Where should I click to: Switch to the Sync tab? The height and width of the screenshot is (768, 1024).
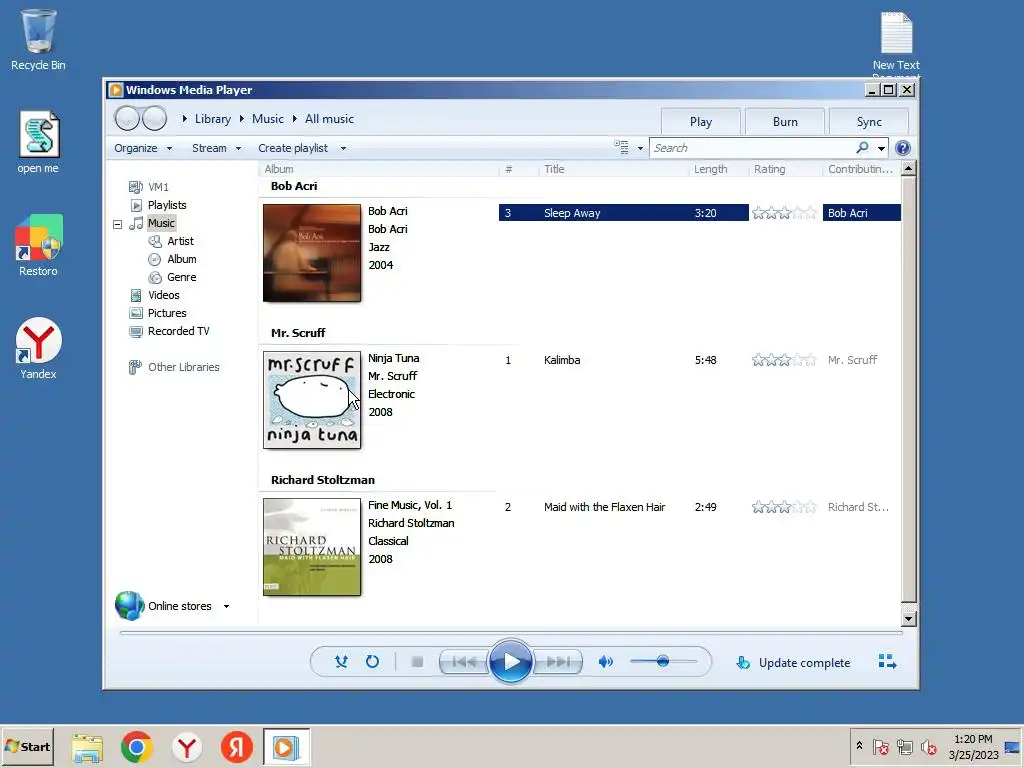[x=869, y=121]
